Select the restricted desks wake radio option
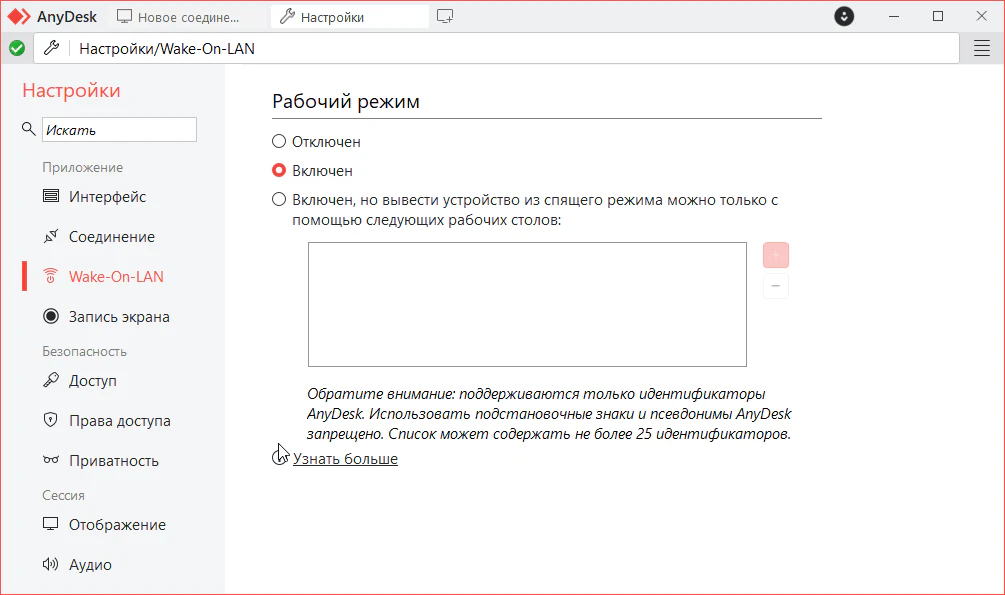This screenshot has width=1005, height=595. [280, 200]
